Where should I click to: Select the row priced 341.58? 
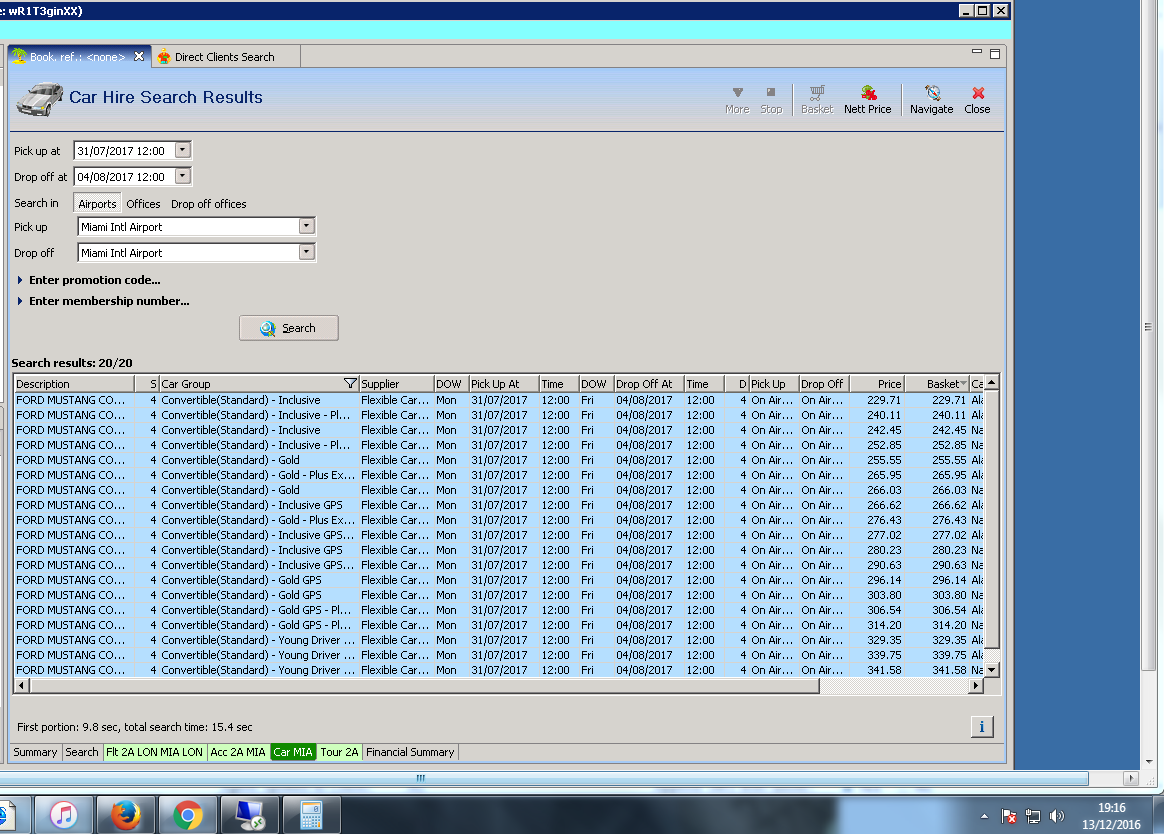tap(499, 670)
